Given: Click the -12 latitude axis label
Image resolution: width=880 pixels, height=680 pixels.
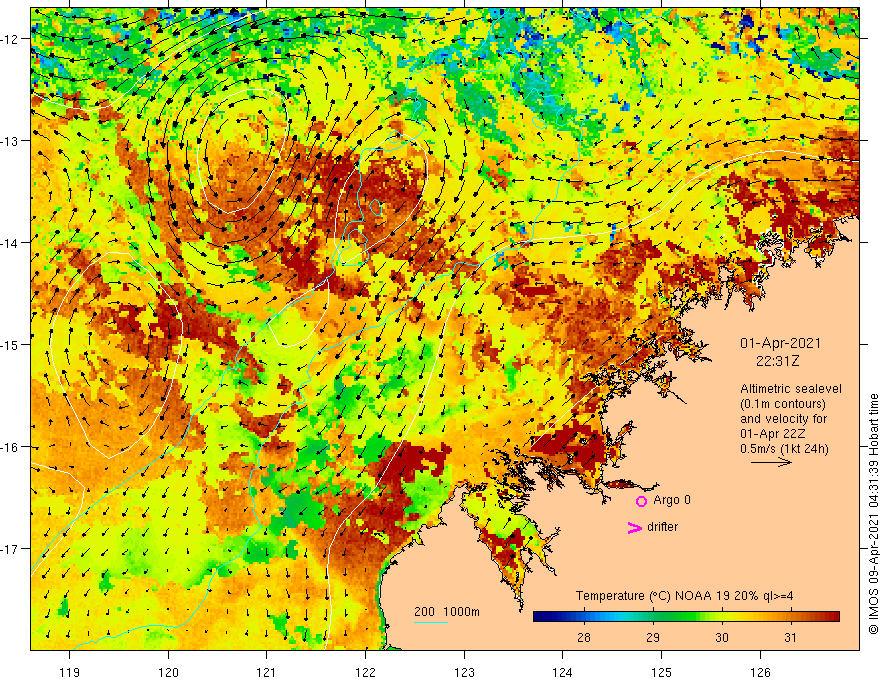Looking at the screenshot, I should (11, 39).
